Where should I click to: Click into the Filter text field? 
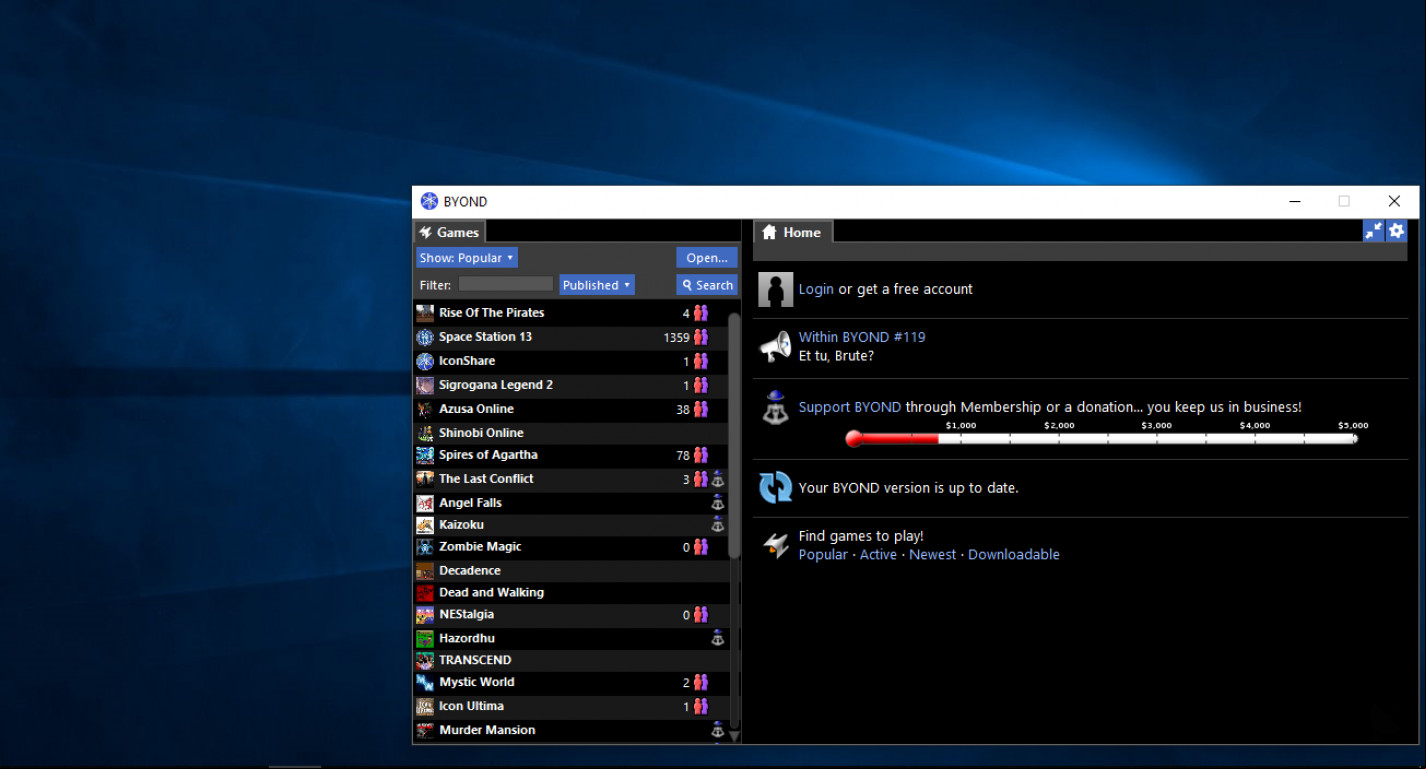pos(506,285)
